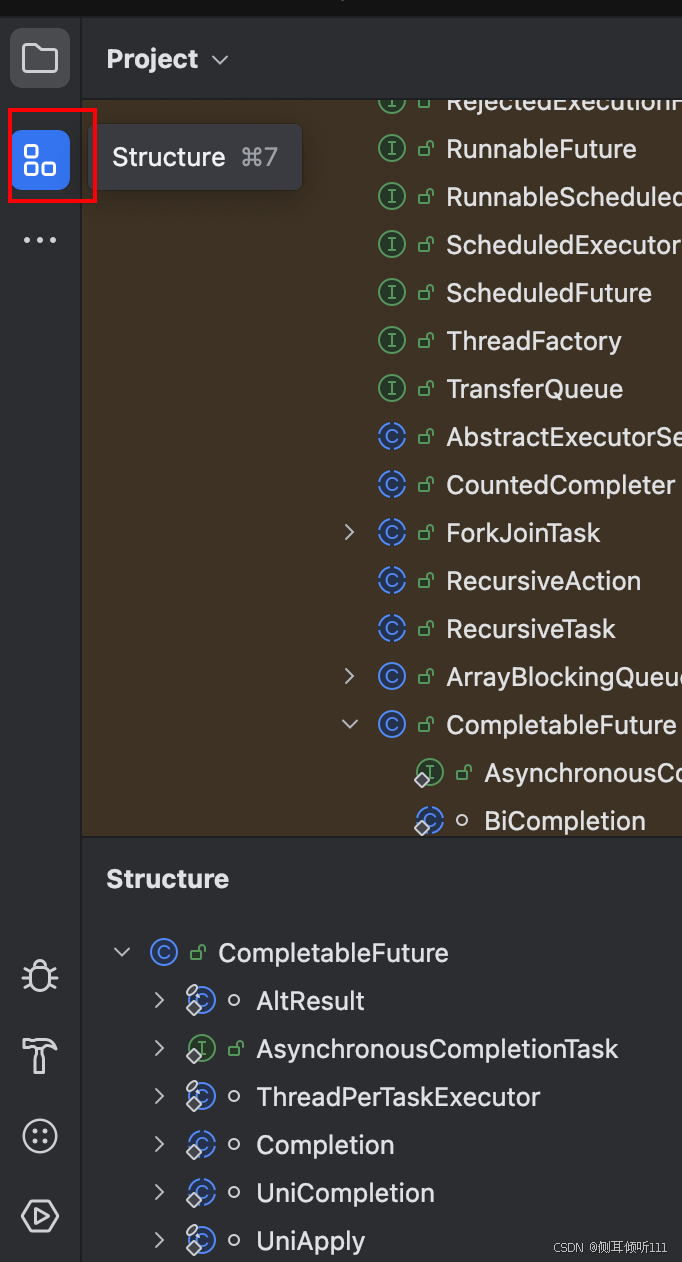Image resolution: width=682 pixels, height=1262 pixels.
Task: Collapse CompletableFuture in the Project tree
Action: [x=349, y=725]
